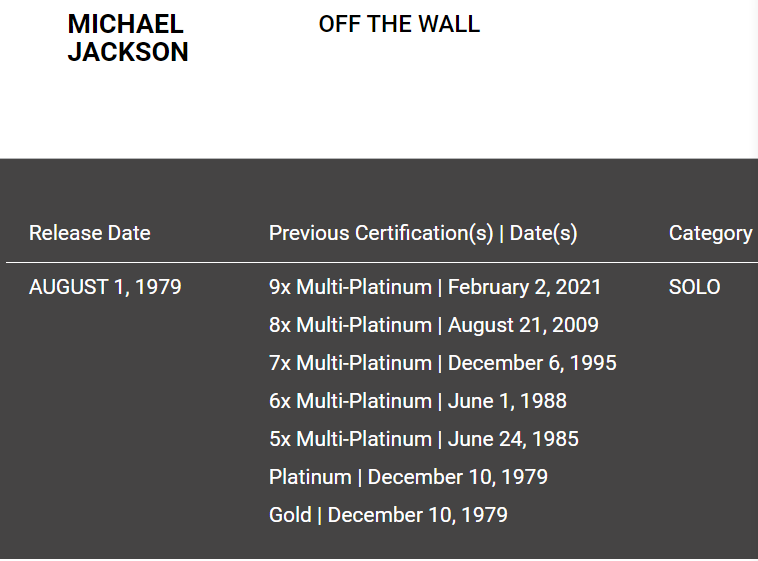Click the December 6, 1995 date

point(532,363)
